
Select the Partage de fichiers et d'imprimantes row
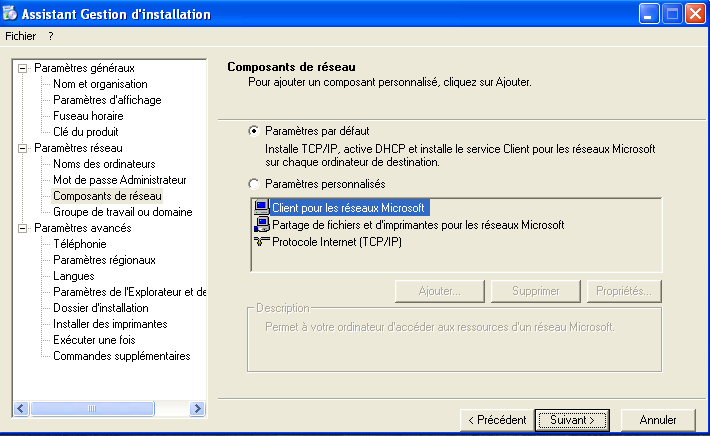pyautogui.click(x=418, y=225)
